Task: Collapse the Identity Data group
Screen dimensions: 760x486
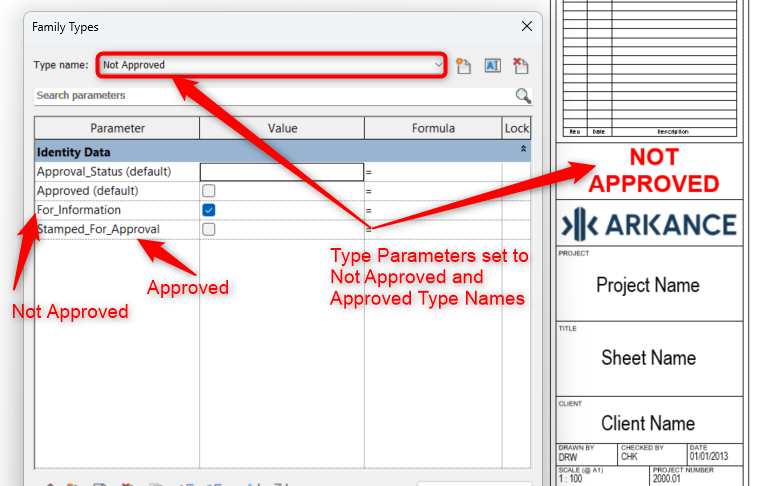Action: tap(523, 149)
